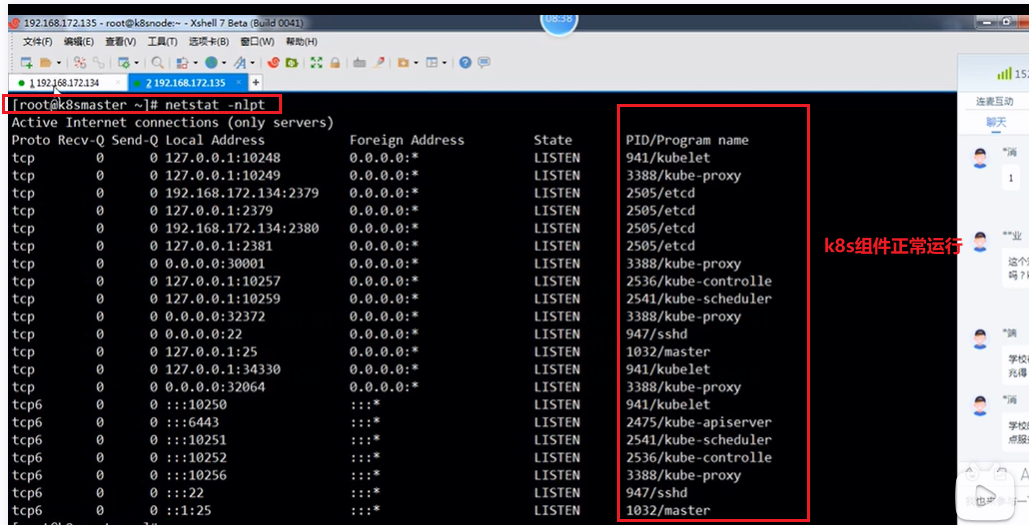Expand the Open Session dropdown arrow
Image resolution: width=1029 pixels, height=525 pixels.
click(x=58, y=63)
